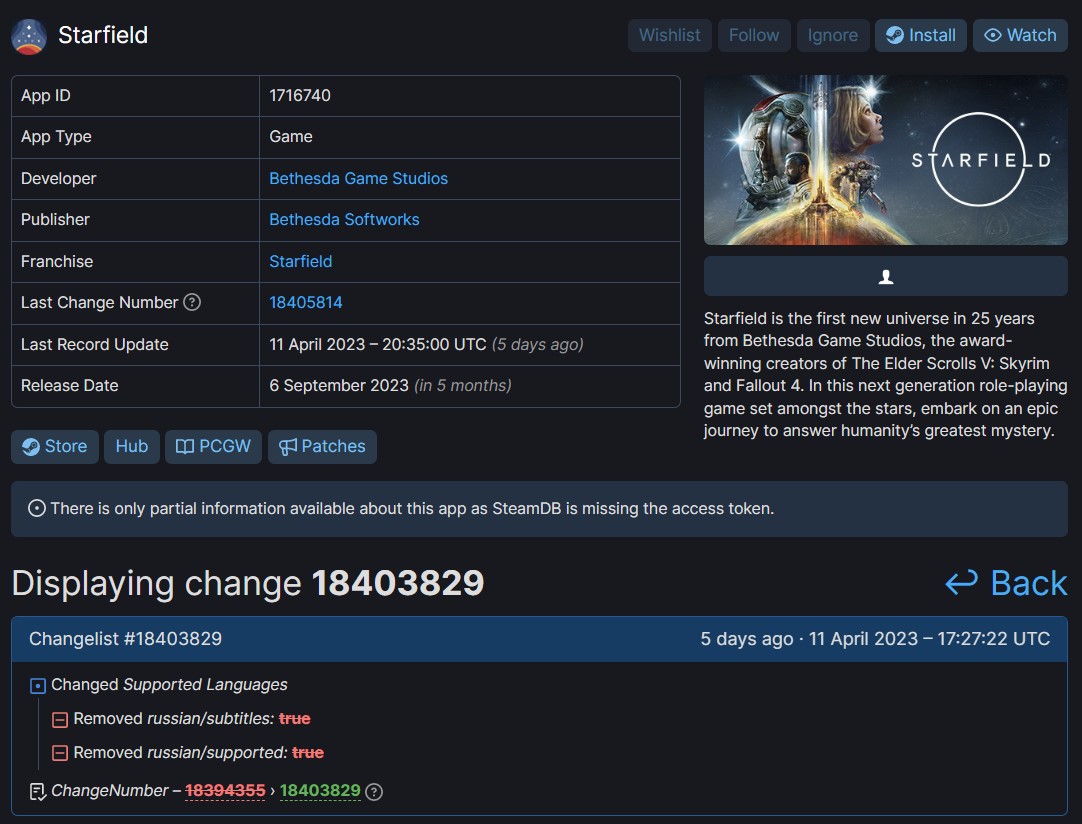Toggle Watch for this app

point(1020,35)
